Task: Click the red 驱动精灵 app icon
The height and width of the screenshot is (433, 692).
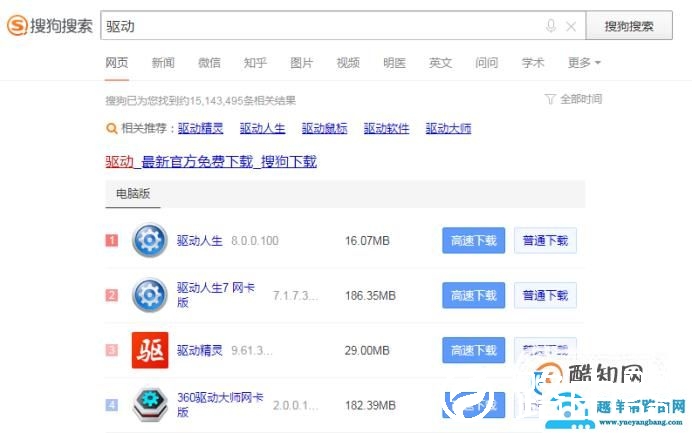Action: coord(150,350)
